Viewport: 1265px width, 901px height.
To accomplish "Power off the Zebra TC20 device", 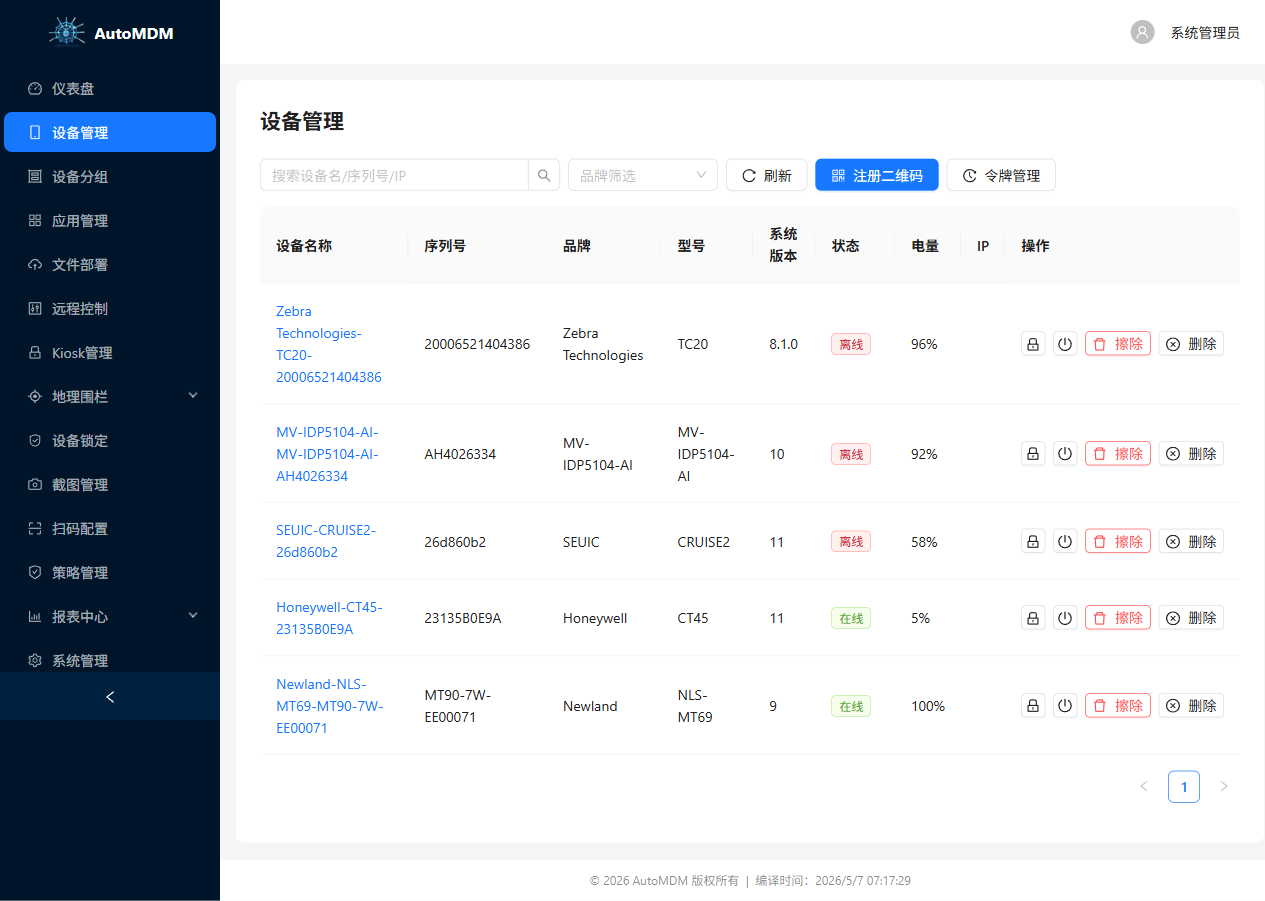I will (x=1065, y=344).
